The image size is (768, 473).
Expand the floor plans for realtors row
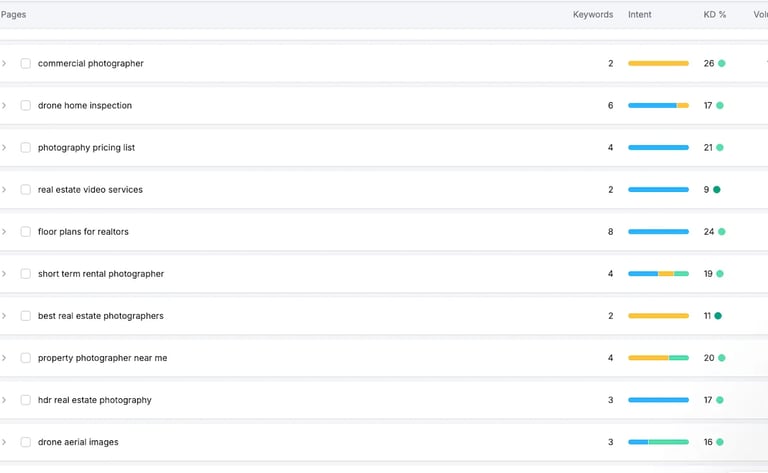tap(4, 232)
